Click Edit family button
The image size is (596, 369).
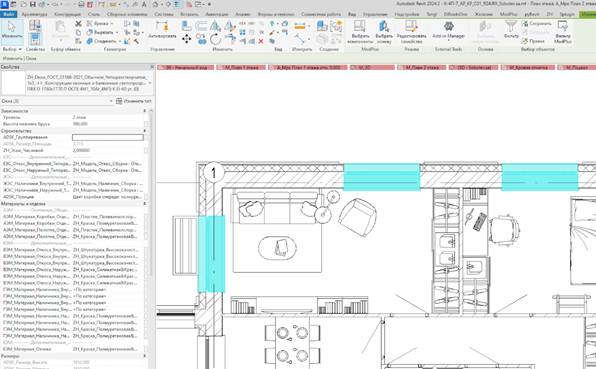tap(411, 32)
